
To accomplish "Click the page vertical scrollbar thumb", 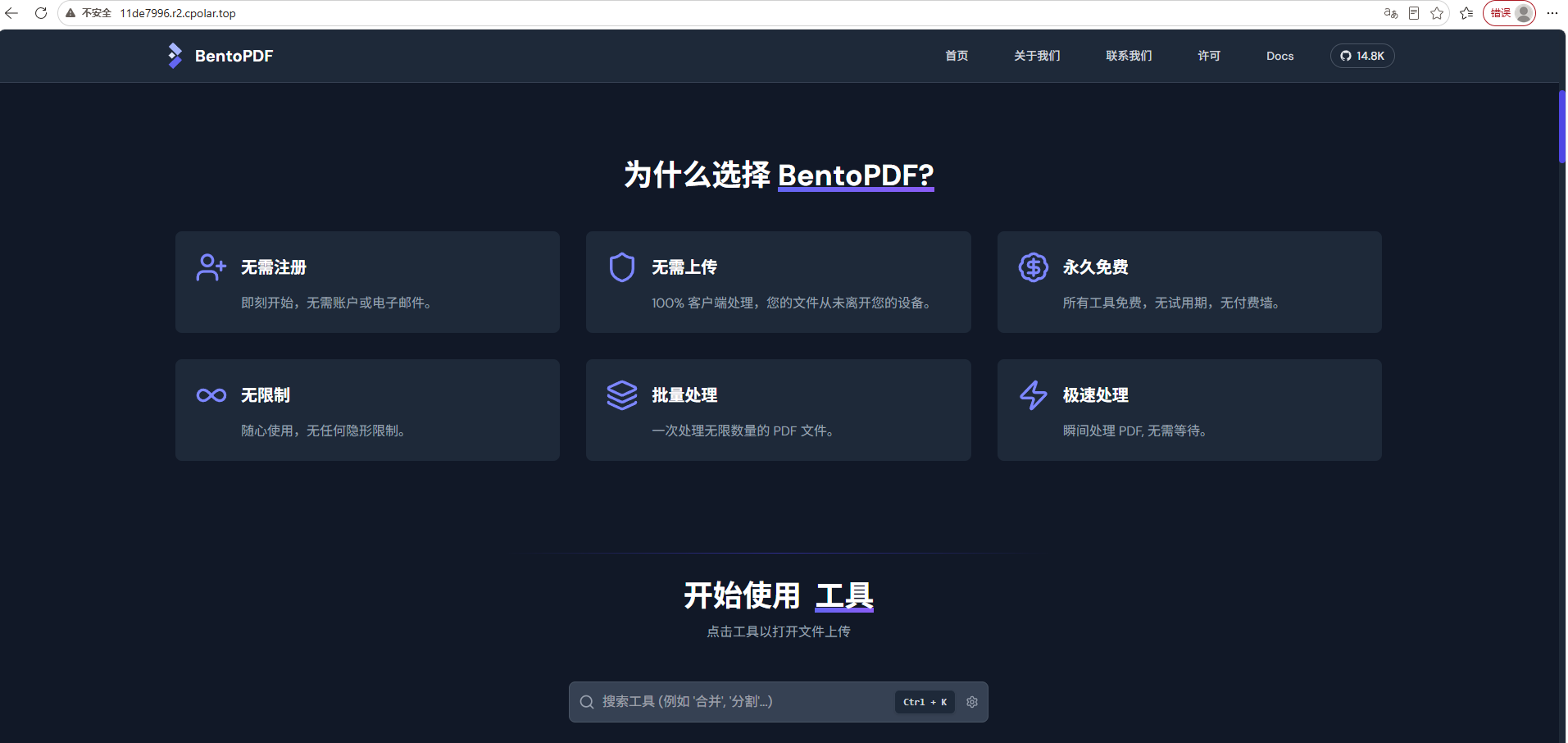I will coord(1562,127).
